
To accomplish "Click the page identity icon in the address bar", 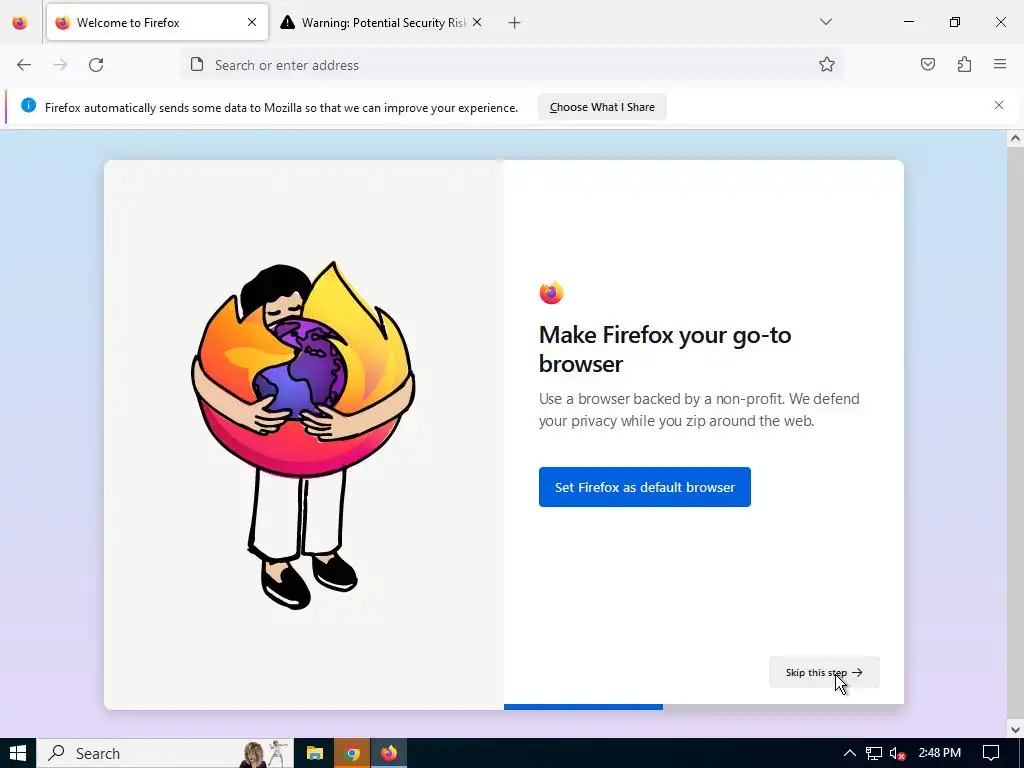I will [197, 65].
